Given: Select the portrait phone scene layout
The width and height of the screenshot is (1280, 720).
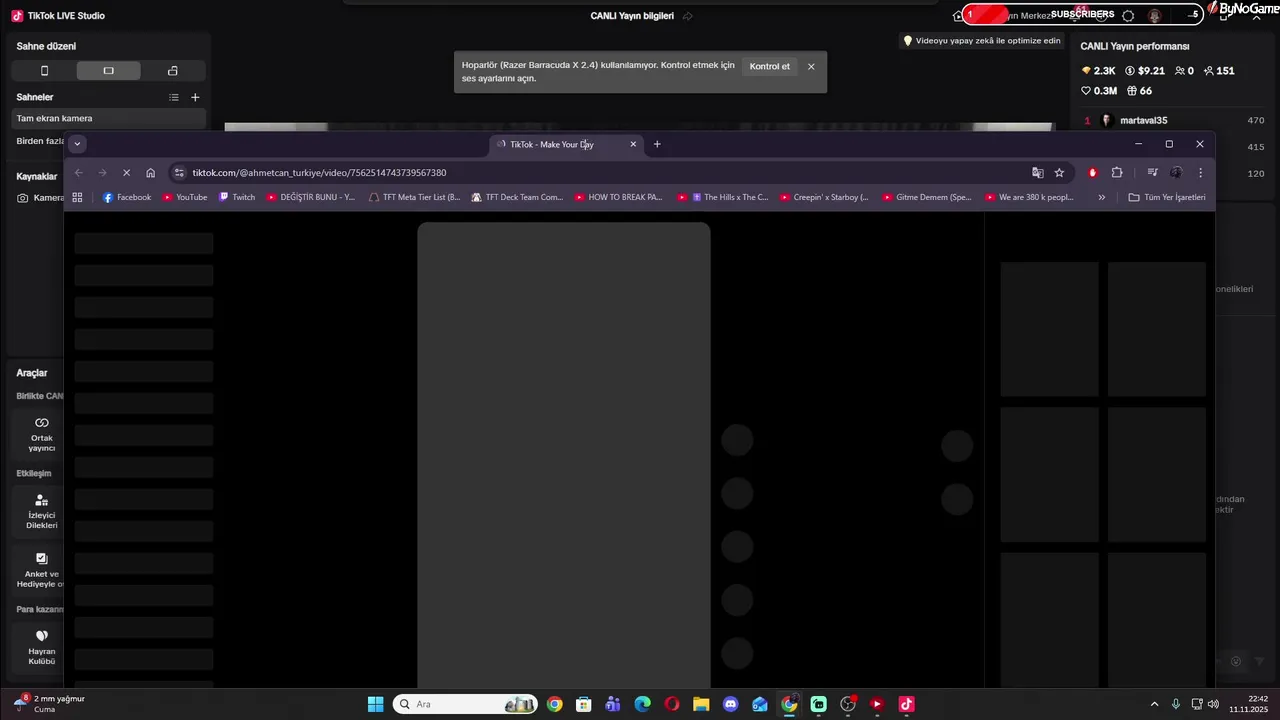Looking at the screenshot, I should click(x=44, y=71).
